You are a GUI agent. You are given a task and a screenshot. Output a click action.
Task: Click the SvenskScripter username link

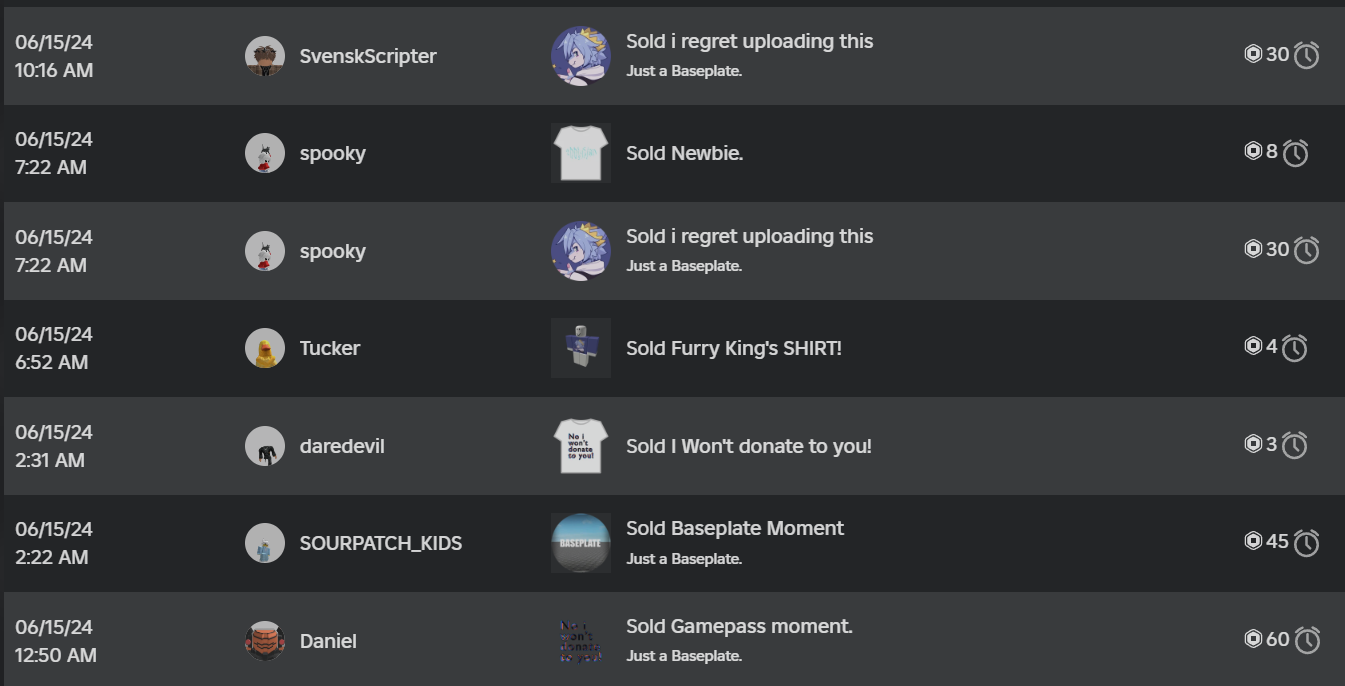pyautogui.click(x=368, y=57)
